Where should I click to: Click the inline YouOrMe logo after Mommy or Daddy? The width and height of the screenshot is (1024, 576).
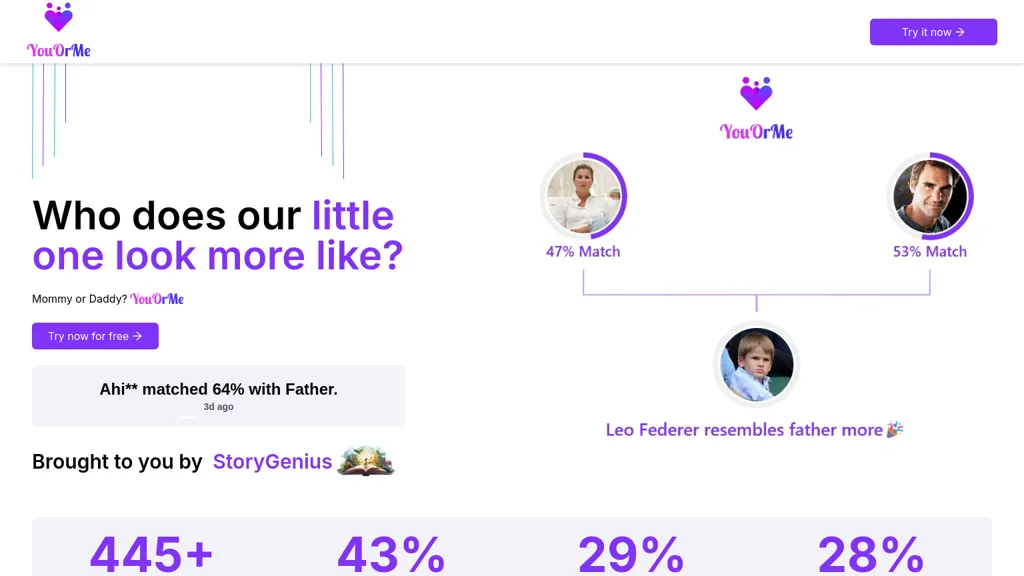pyautogui.click(x=157, y=299)
